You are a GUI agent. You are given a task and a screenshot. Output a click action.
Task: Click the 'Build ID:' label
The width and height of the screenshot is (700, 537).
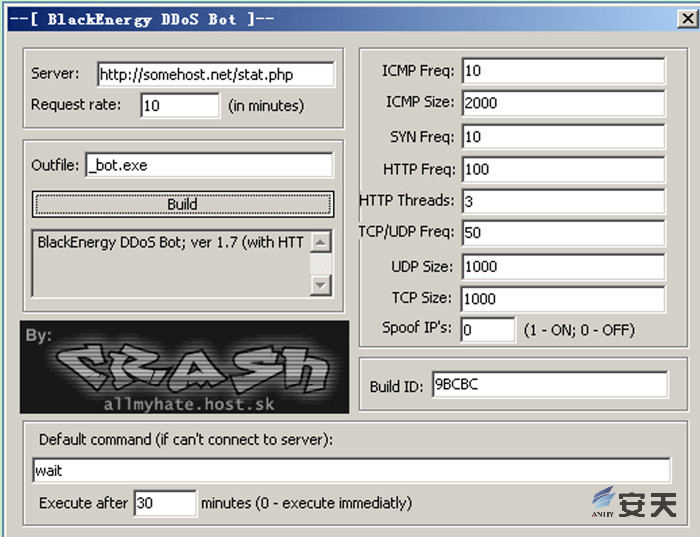[x=396, y=387]
